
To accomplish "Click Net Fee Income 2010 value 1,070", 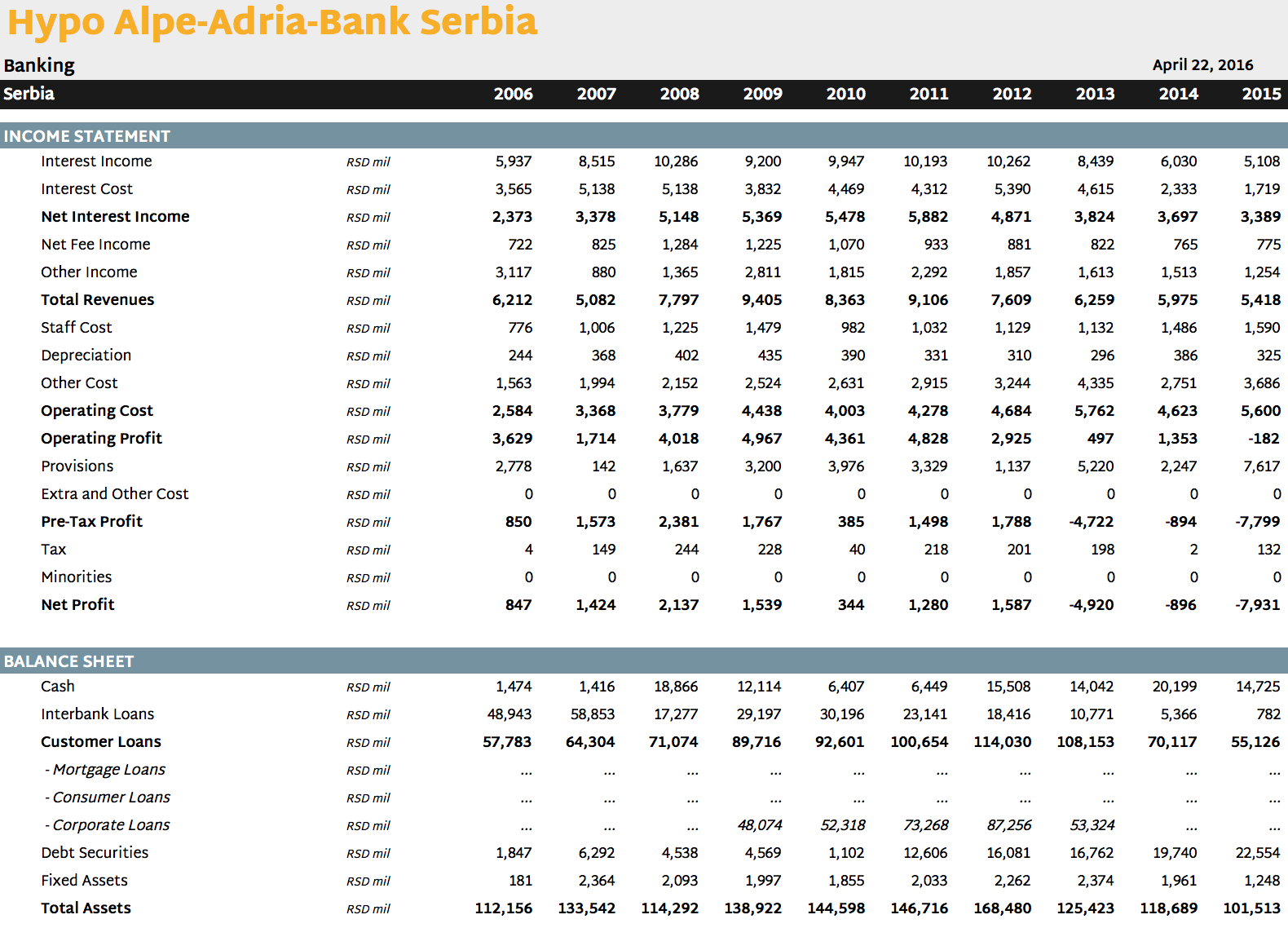I will click(846, 245).
